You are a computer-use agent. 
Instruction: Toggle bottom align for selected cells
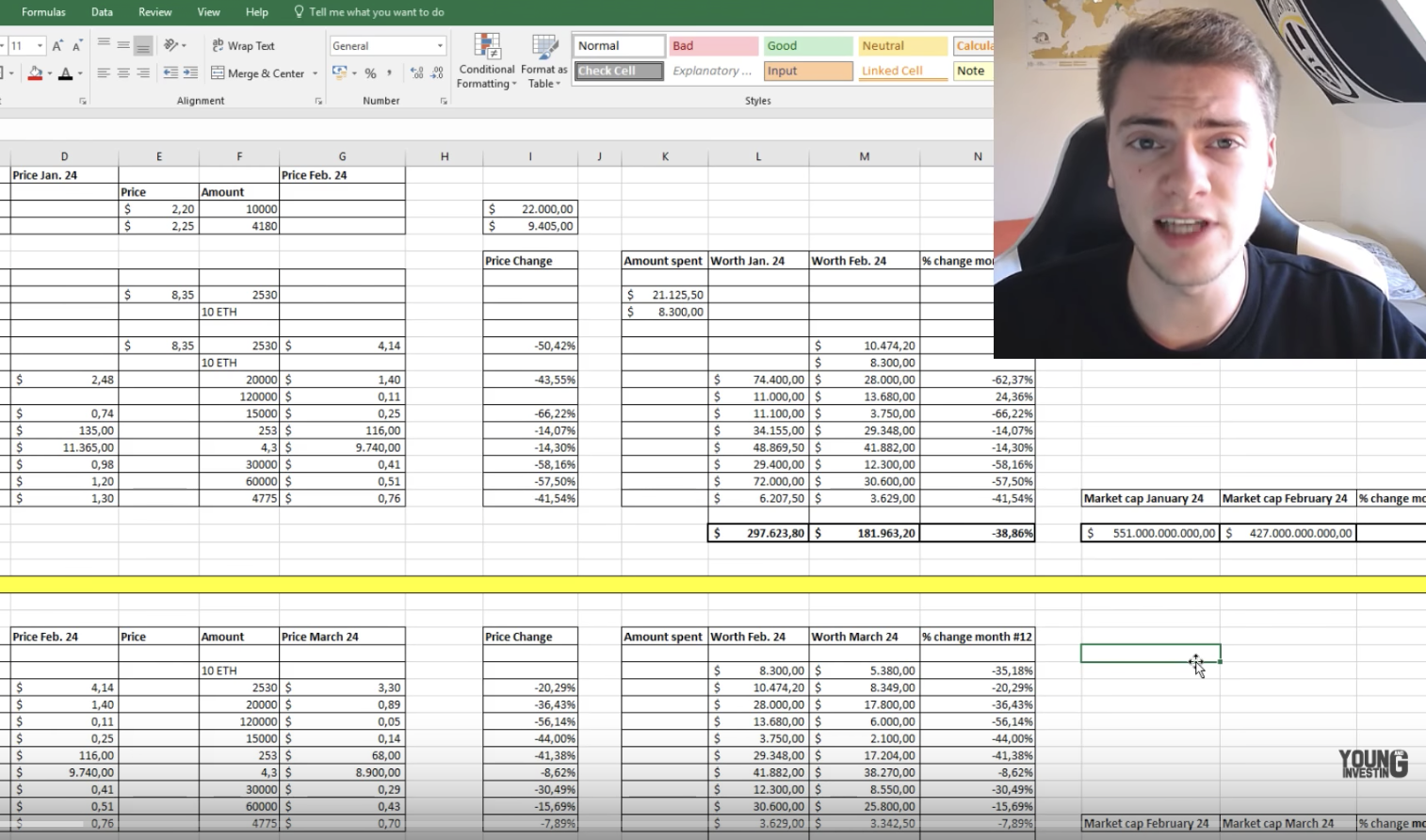(x=142, y=44)
